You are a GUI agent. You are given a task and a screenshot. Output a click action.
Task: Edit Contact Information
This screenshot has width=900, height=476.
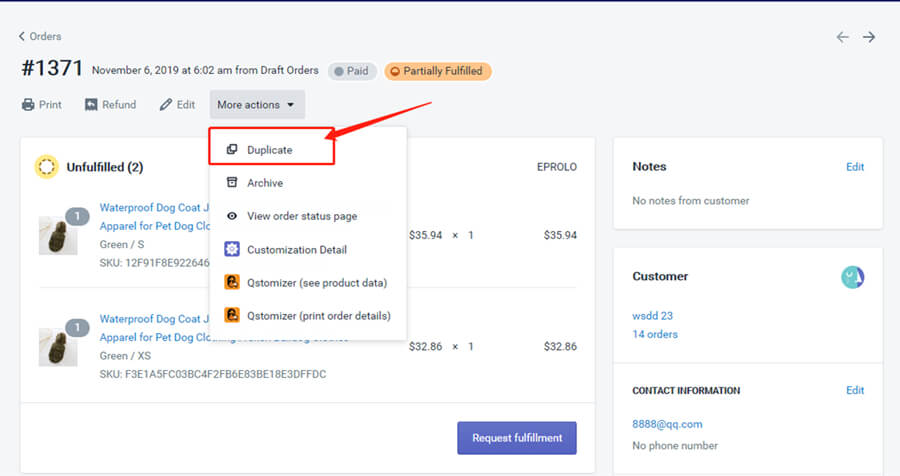pos(855,390)
